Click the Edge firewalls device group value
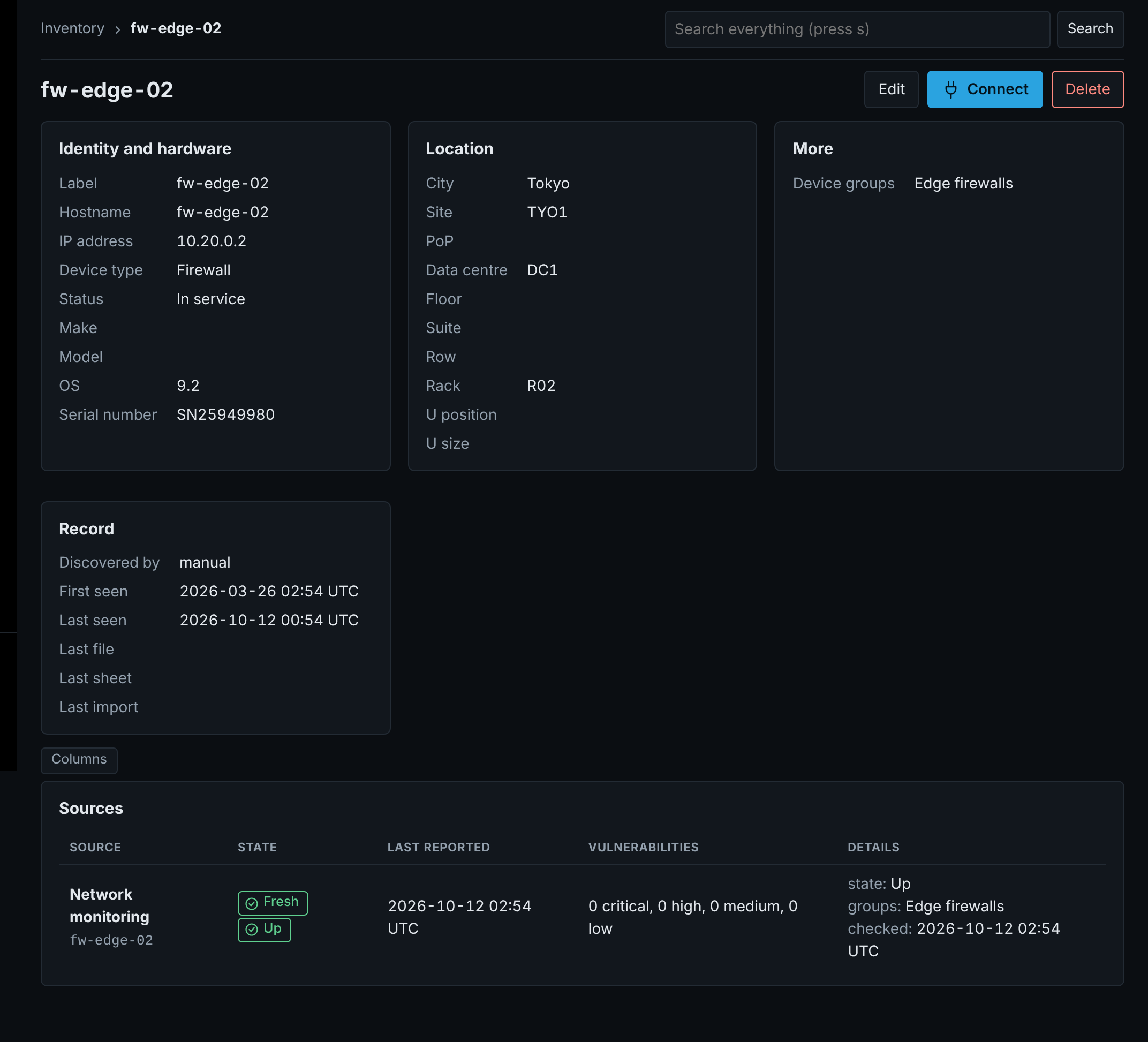 [x=963, y=183]
